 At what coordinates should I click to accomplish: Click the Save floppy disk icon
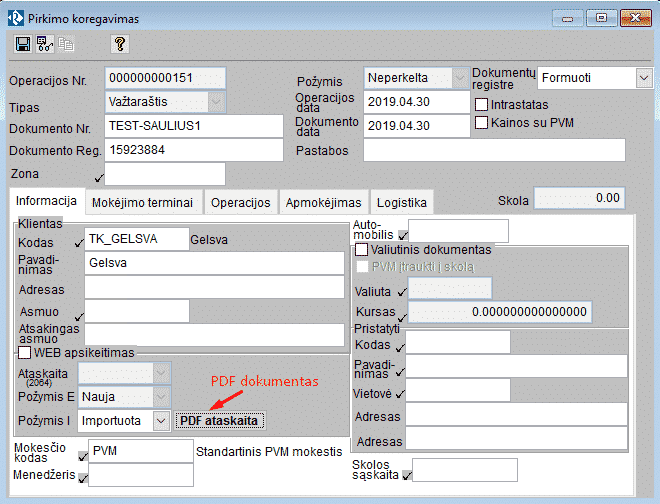[22, 44]
